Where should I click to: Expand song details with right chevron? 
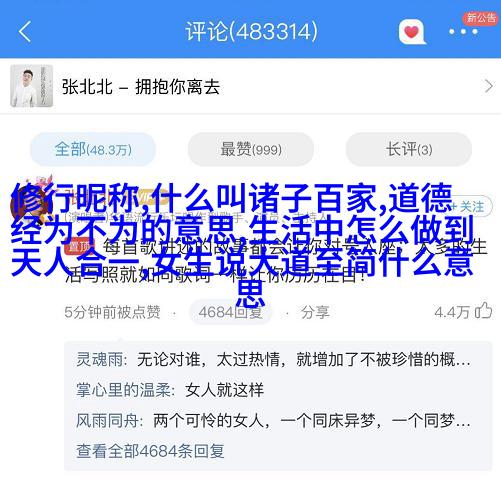tap(488, 86)
